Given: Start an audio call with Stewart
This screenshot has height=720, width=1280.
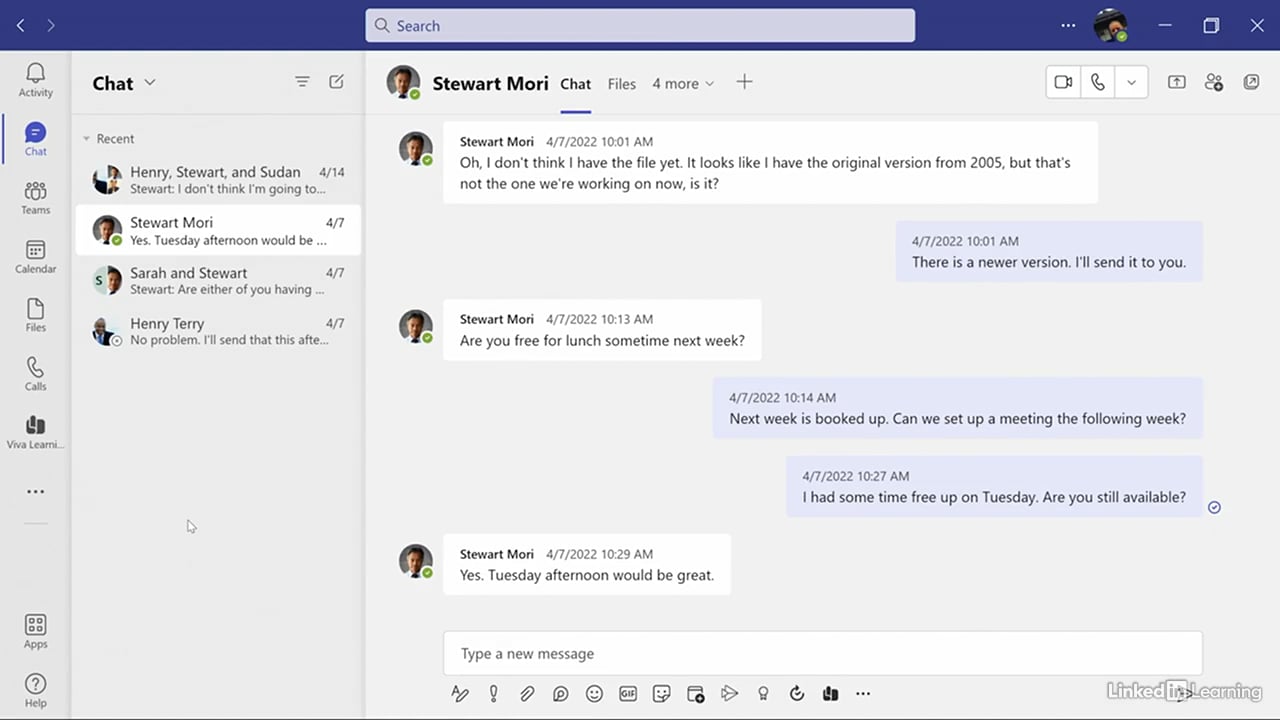Looking at the screenshot, I should pyautogui.click(x=1098, y=82).
